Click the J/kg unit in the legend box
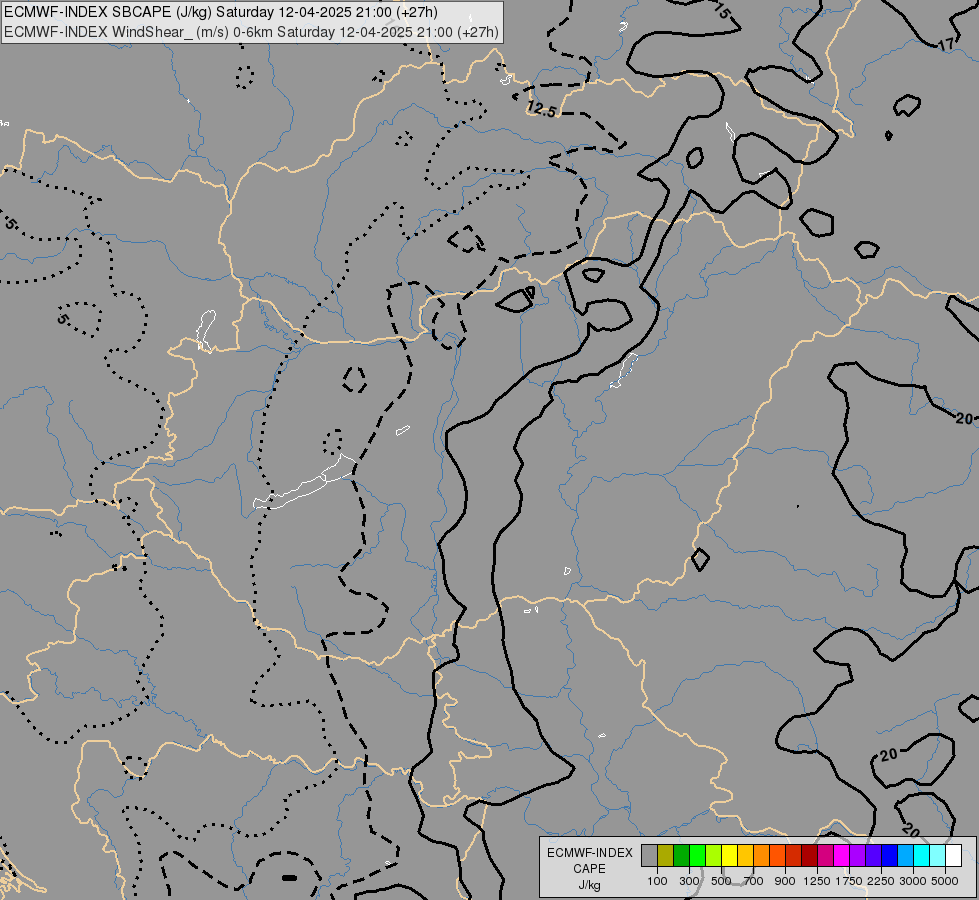The height and width of the screenshot is (900, 979). [x=589, y=885]
